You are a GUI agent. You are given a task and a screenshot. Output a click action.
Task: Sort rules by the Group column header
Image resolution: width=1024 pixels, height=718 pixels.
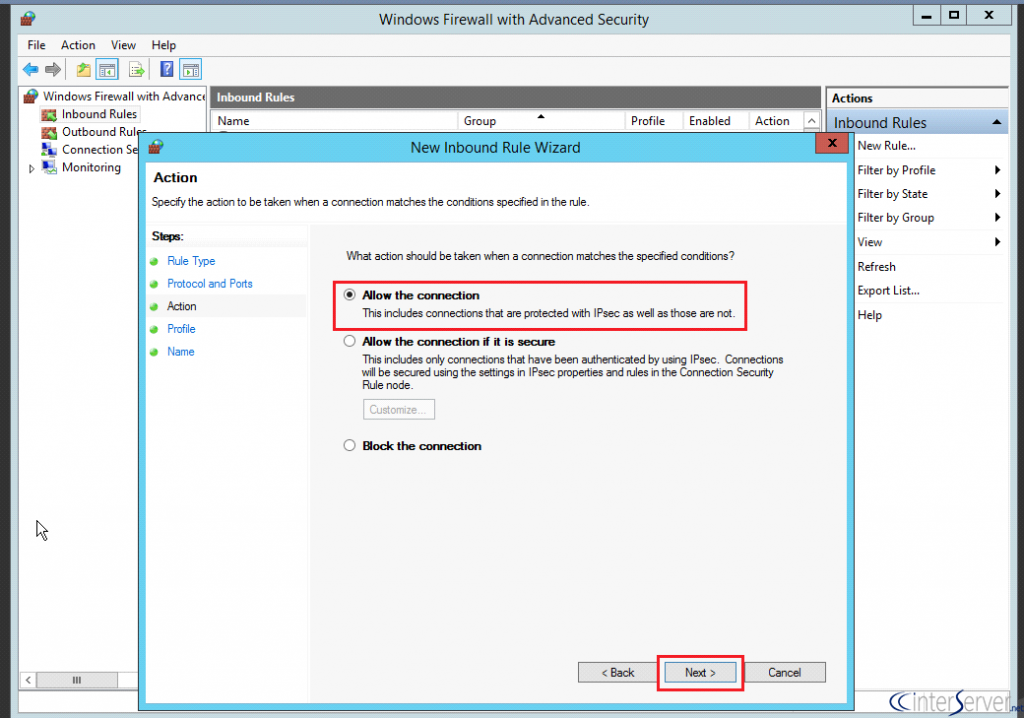pos(541,121)
